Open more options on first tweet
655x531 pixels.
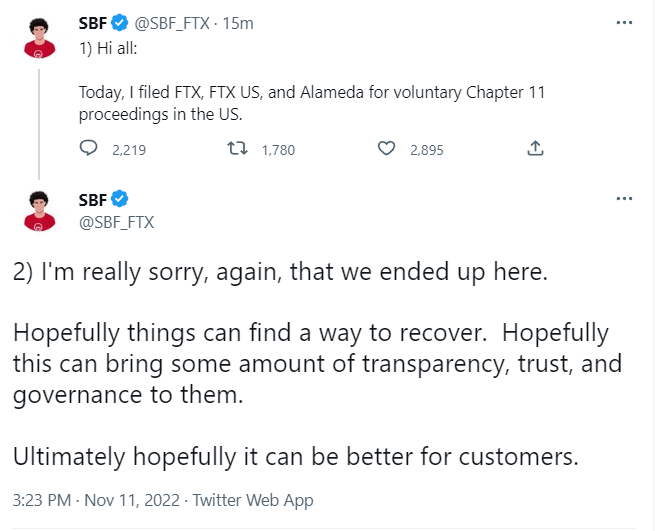(624, 21)
